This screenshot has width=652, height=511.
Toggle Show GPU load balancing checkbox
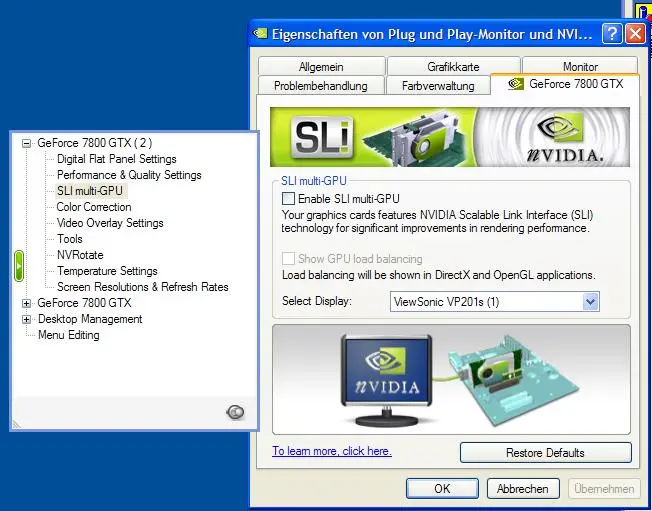pos(288,259)
